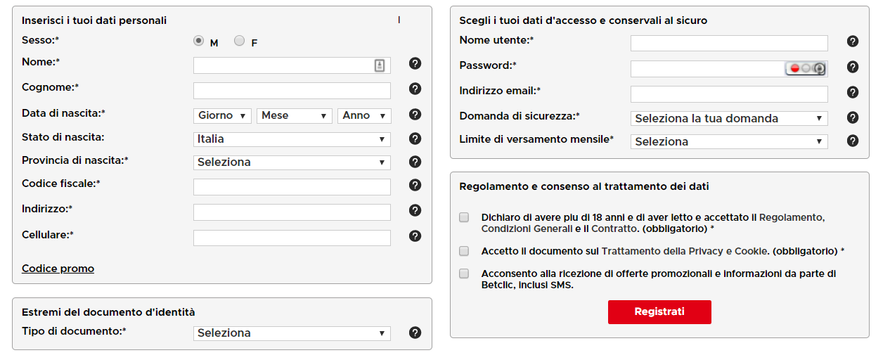Click help icon next to Password
The image size is (890, 360).
pyautogui.click(x=852, y=67)
